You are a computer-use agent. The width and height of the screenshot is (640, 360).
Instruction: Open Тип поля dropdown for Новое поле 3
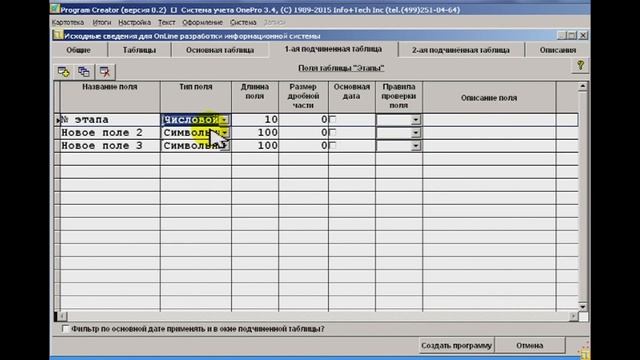[x=225, y=146]
